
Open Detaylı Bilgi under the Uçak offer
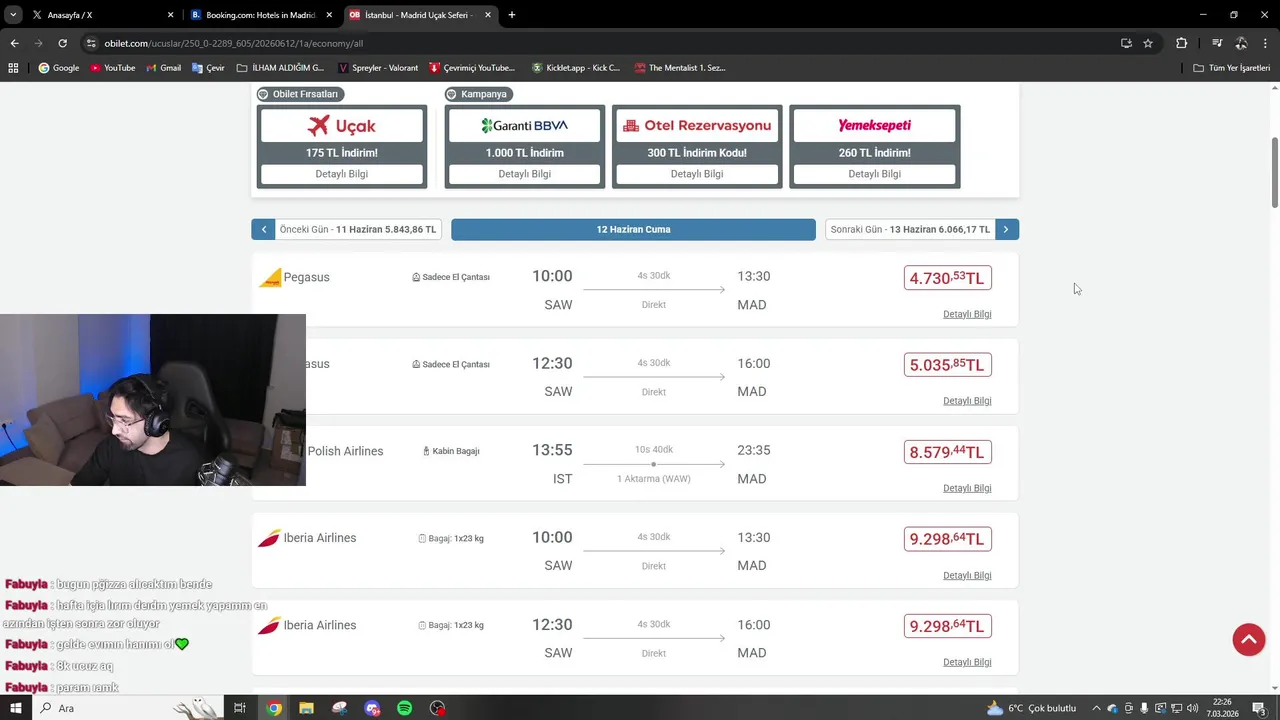342,174
